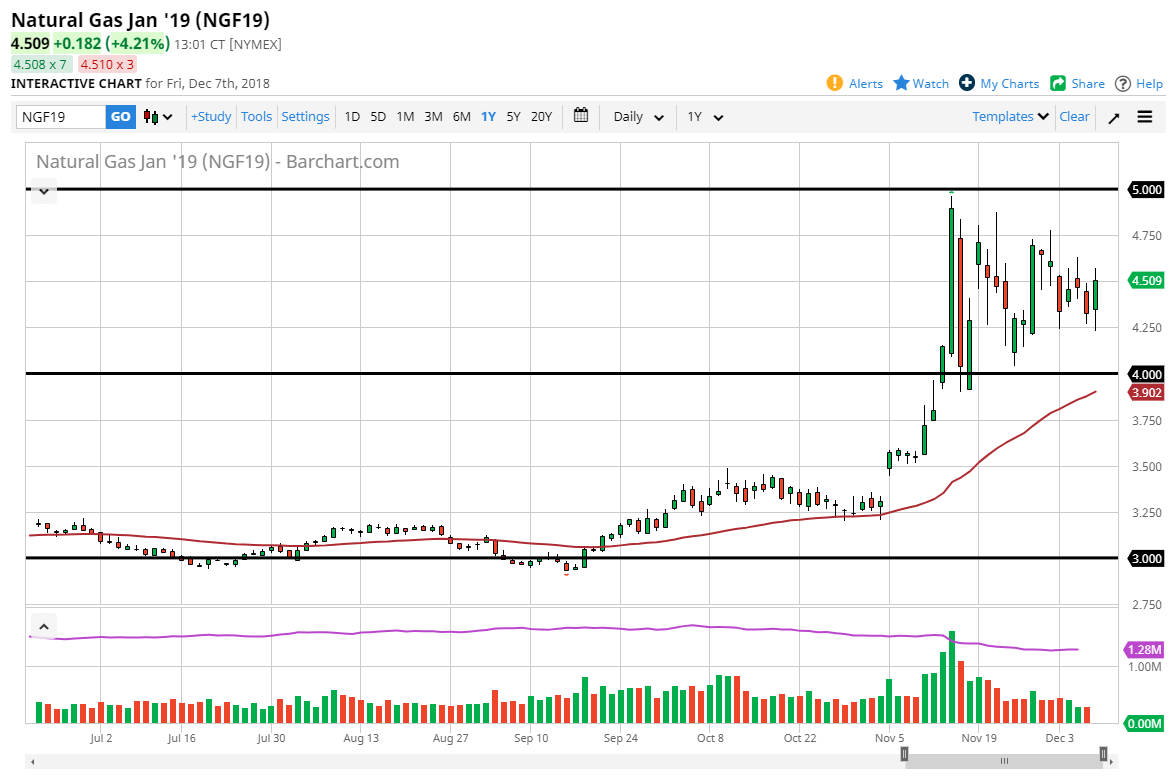The height and width of the screenshot is (779, 1173).
Task: Click the Watch star icon
Action: [x=901, y=83]
